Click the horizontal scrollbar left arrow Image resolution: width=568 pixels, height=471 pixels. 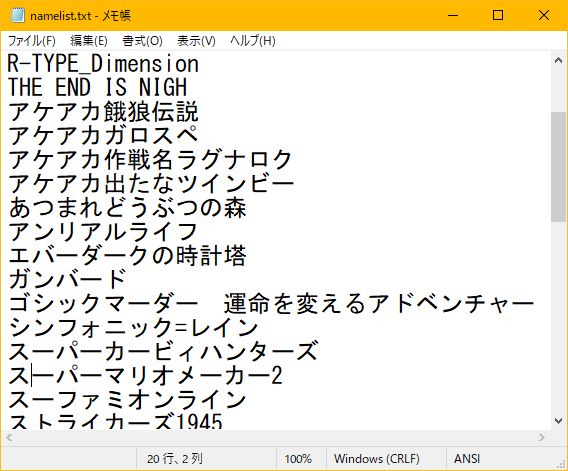(x=9, y=438)
